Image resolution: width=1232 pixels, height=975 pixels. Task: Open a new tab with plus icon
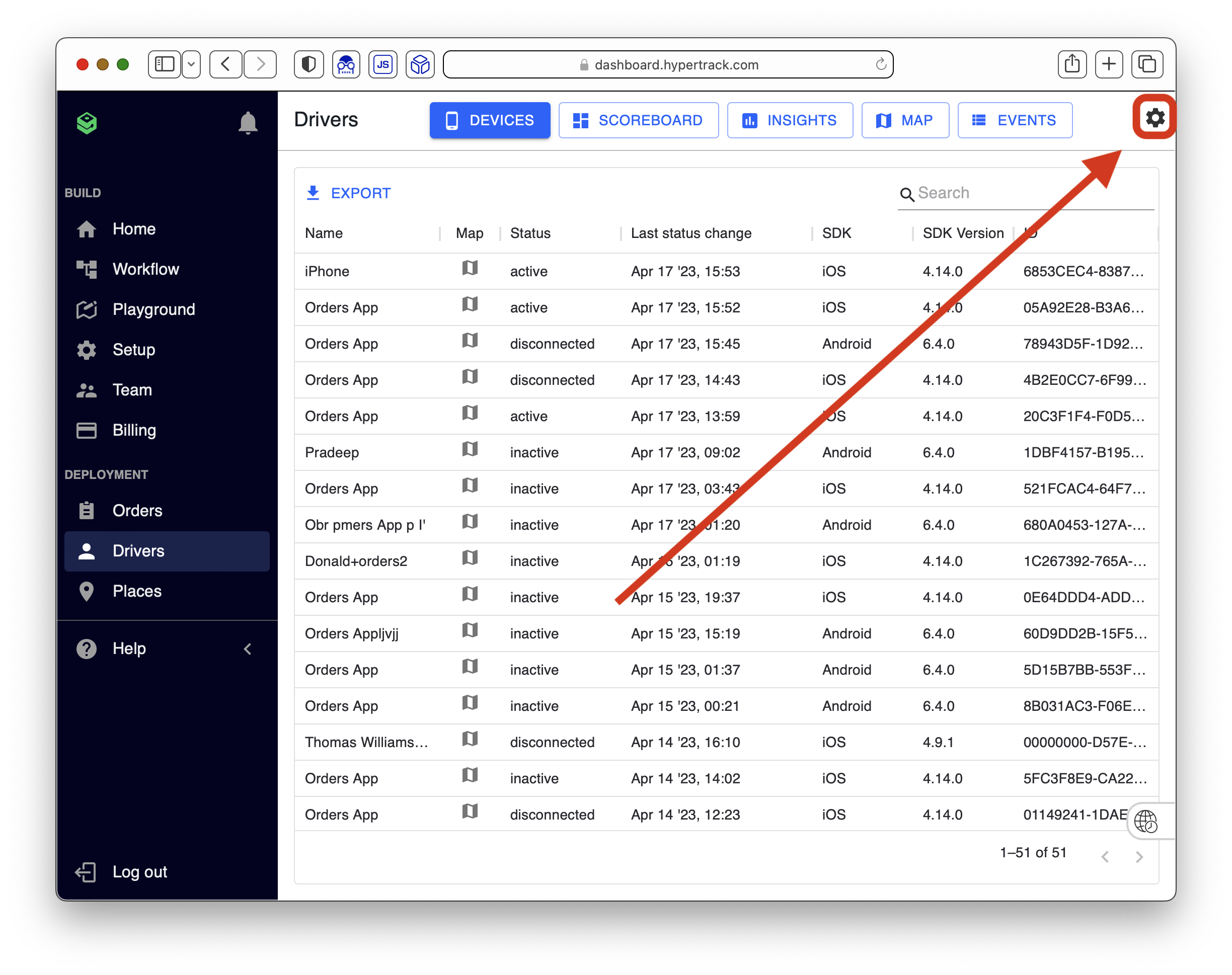(1108, 64)
